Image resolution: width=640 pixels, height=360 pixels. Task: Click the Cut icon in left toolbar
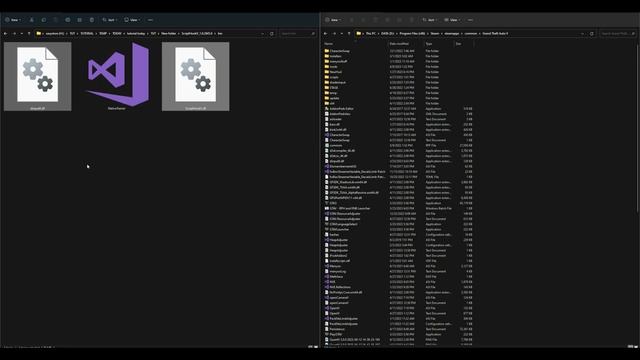[x=31, y=20]
